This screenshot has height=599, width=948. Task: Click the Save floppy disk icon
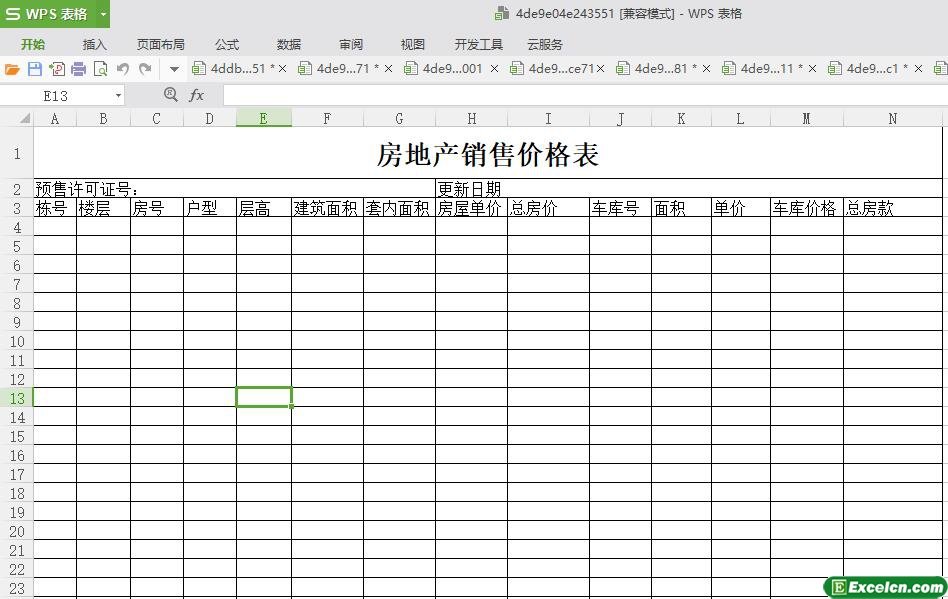click(34, 69)
